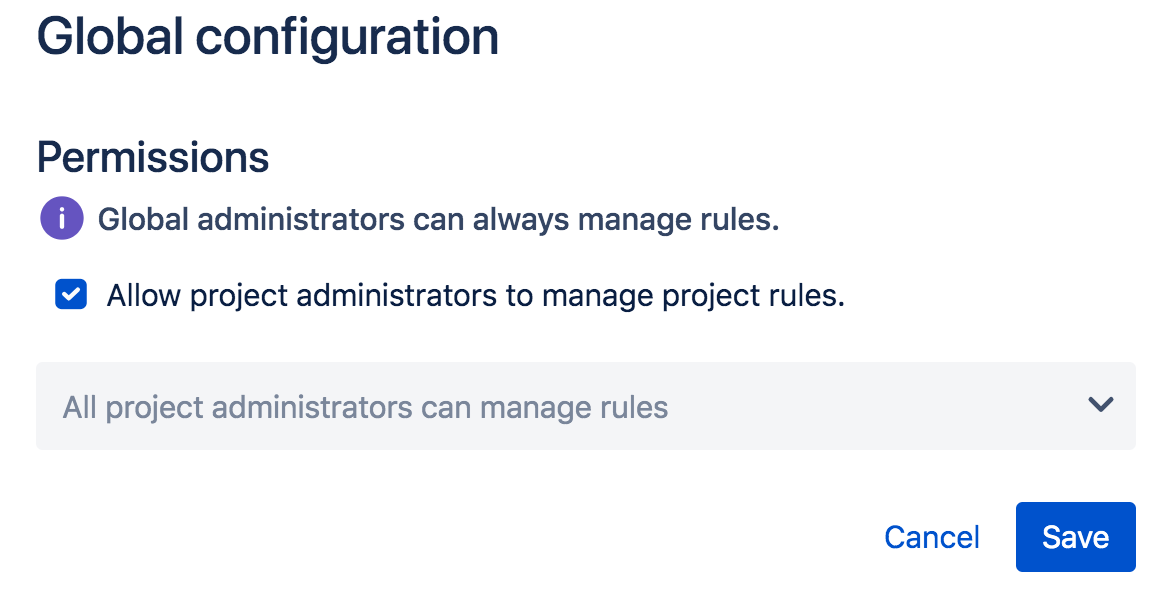Click the word 'configuration' in the title

coord(347,37)
